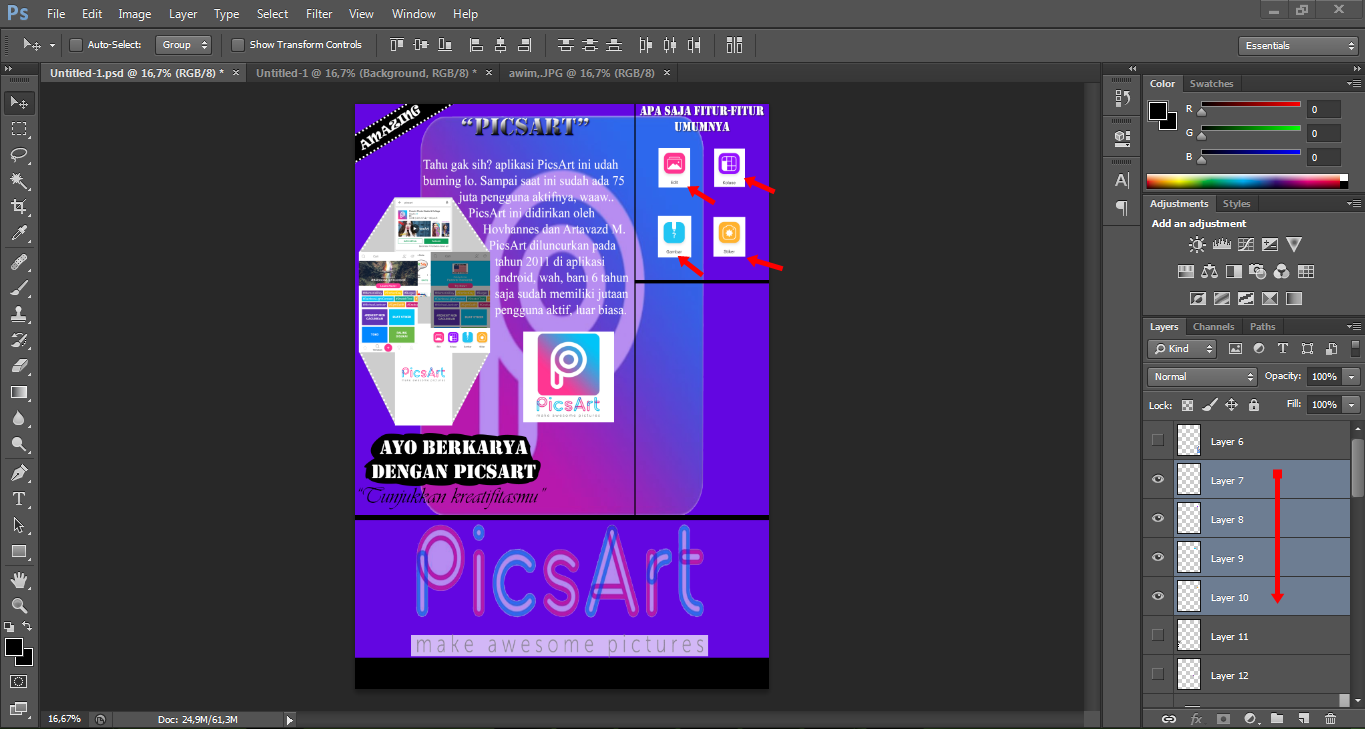Viewport: 1365px width, 729px height.
Task: Select the Dodge tool
Action: click(19, 444)
